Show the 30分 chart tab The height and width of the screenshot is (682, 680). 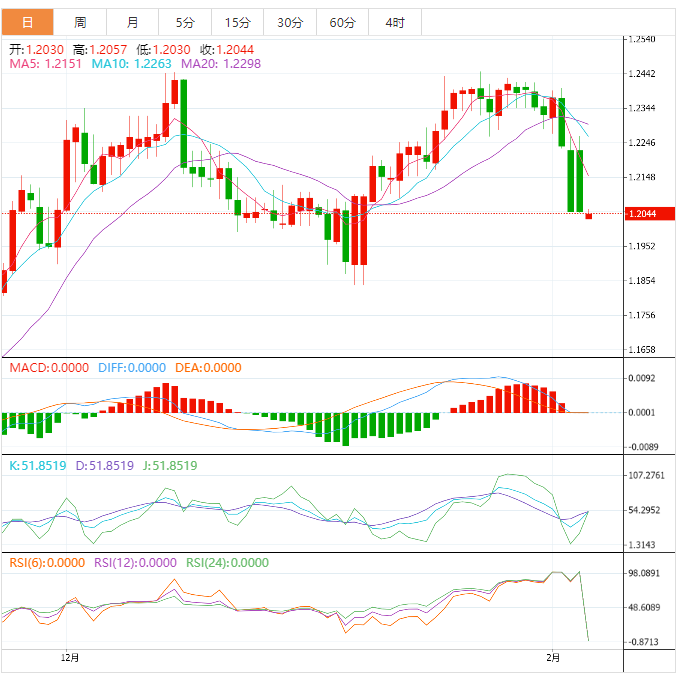click(290, 22)
